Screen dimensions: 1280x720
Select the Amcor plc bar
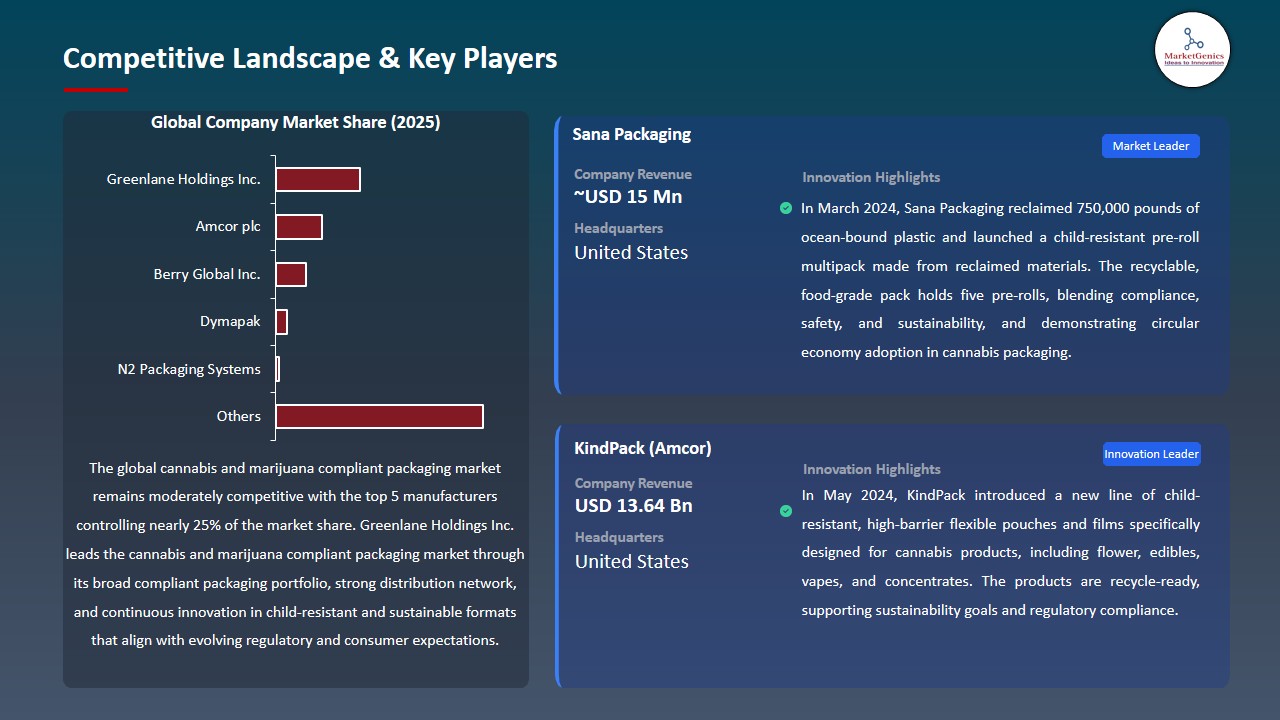(x=298, y=226)
